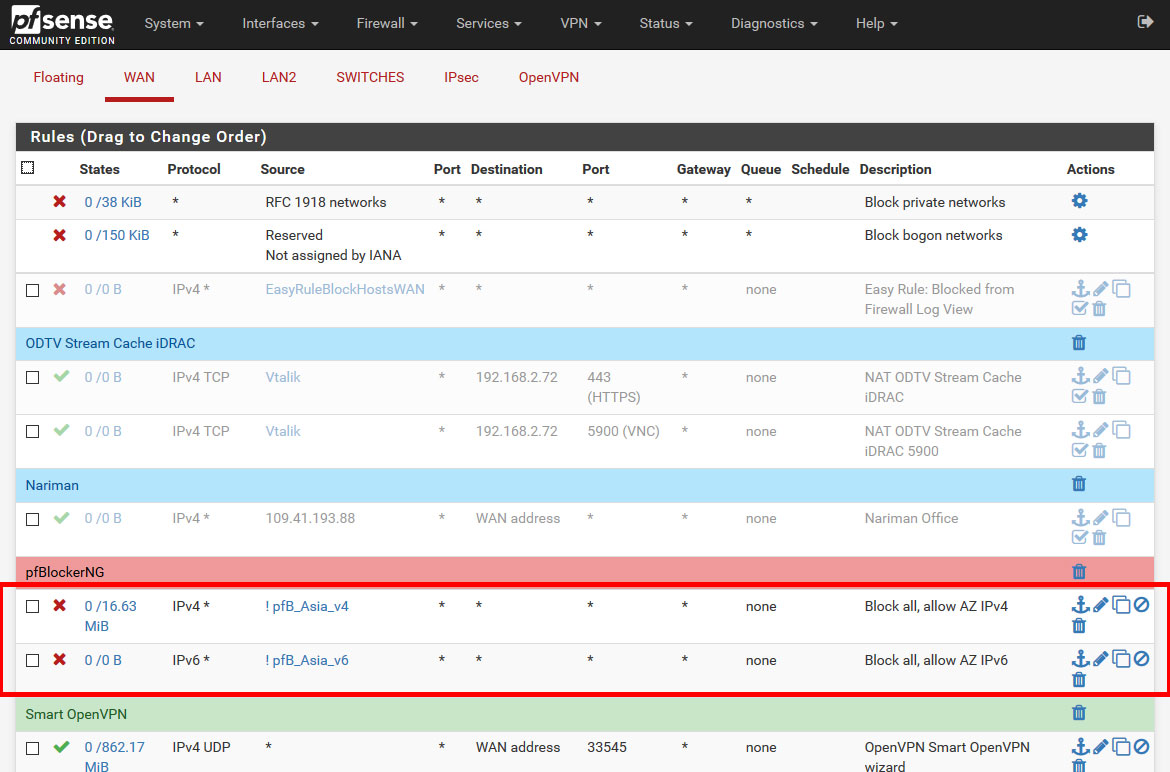Open the IPsec rules tab
This screenshot has width=1170, height=772.
click(x=461, y=78)
